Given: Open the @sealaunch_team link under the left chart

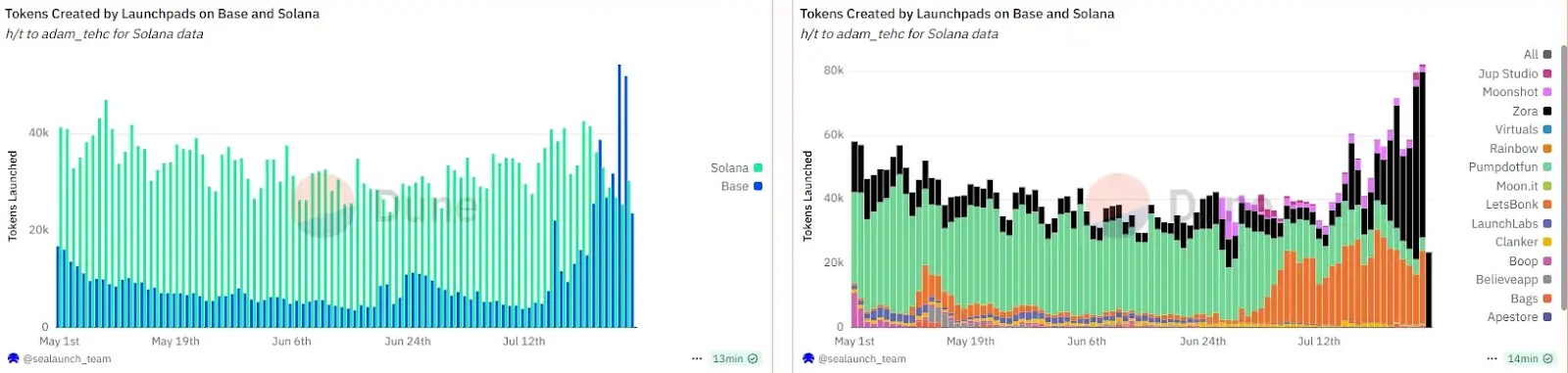Looking at the screenshot, I should [x=67, y=359].
